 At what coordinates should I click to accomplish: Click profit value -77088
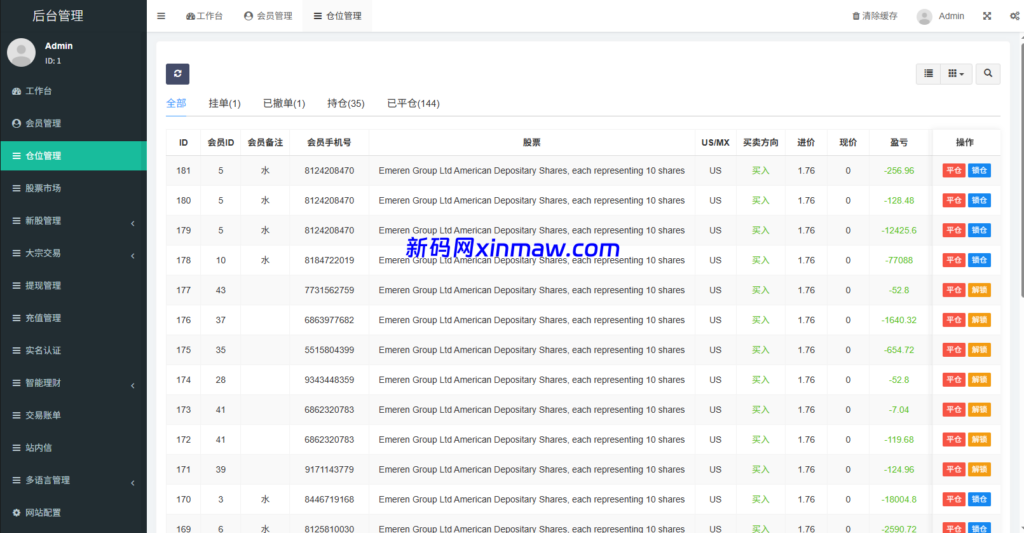(899, 260)
